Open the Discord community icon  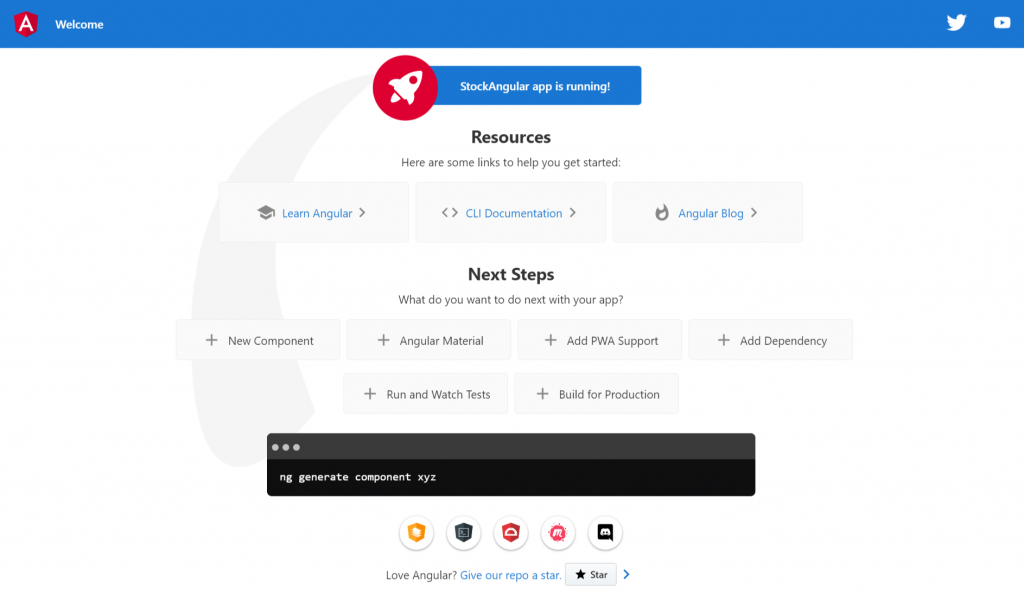point(605,533)
